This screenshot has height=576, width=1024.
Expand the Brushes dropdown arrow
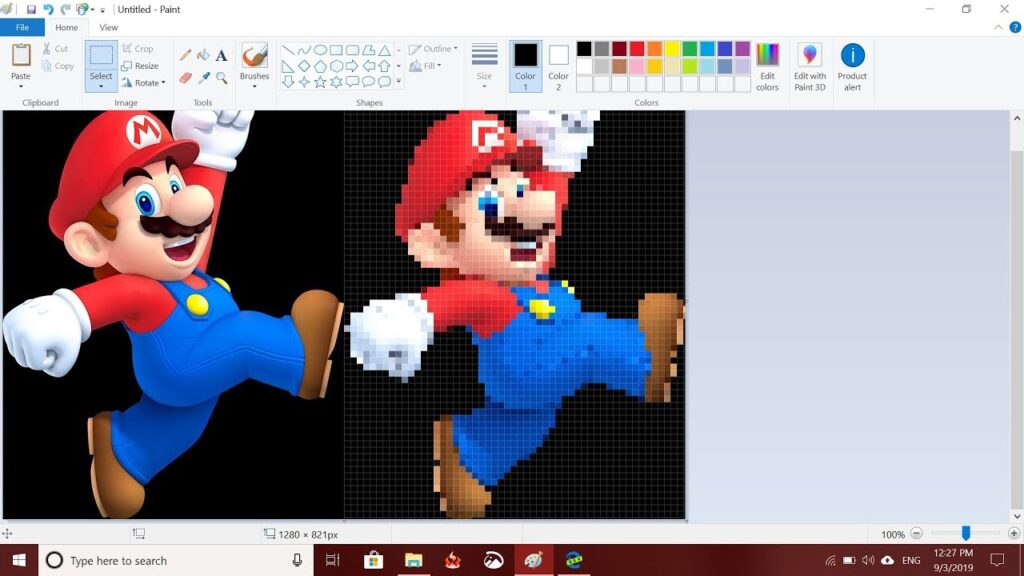[254, 86]
